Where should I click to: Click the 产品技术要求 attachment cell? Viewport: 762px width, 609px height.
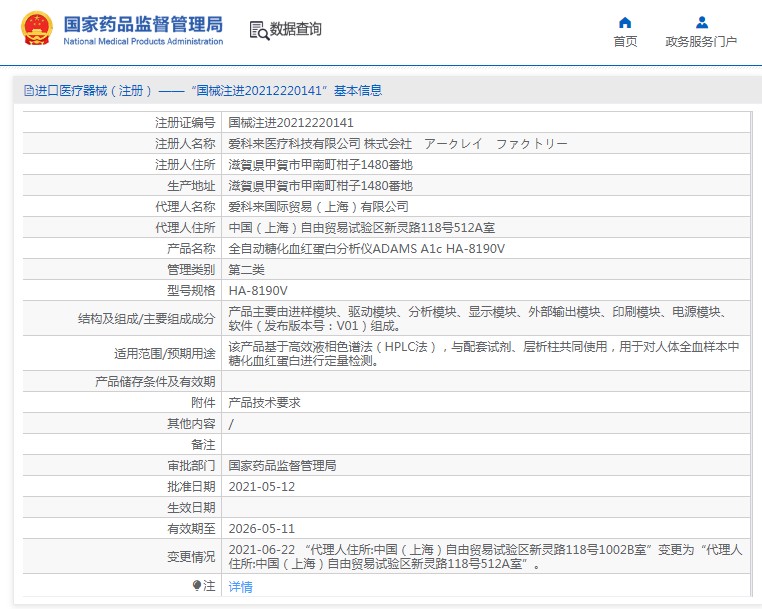[264, 402]
